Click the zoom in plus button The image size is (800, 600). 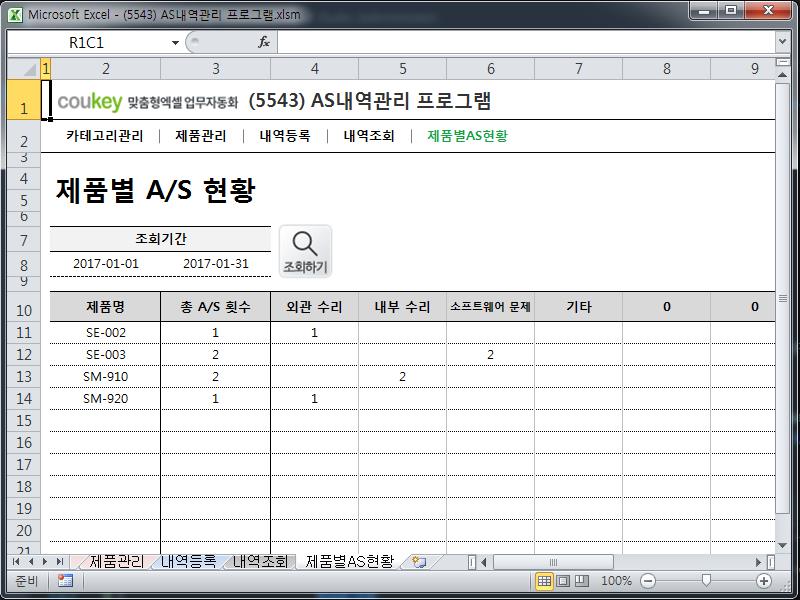point(764,581)
